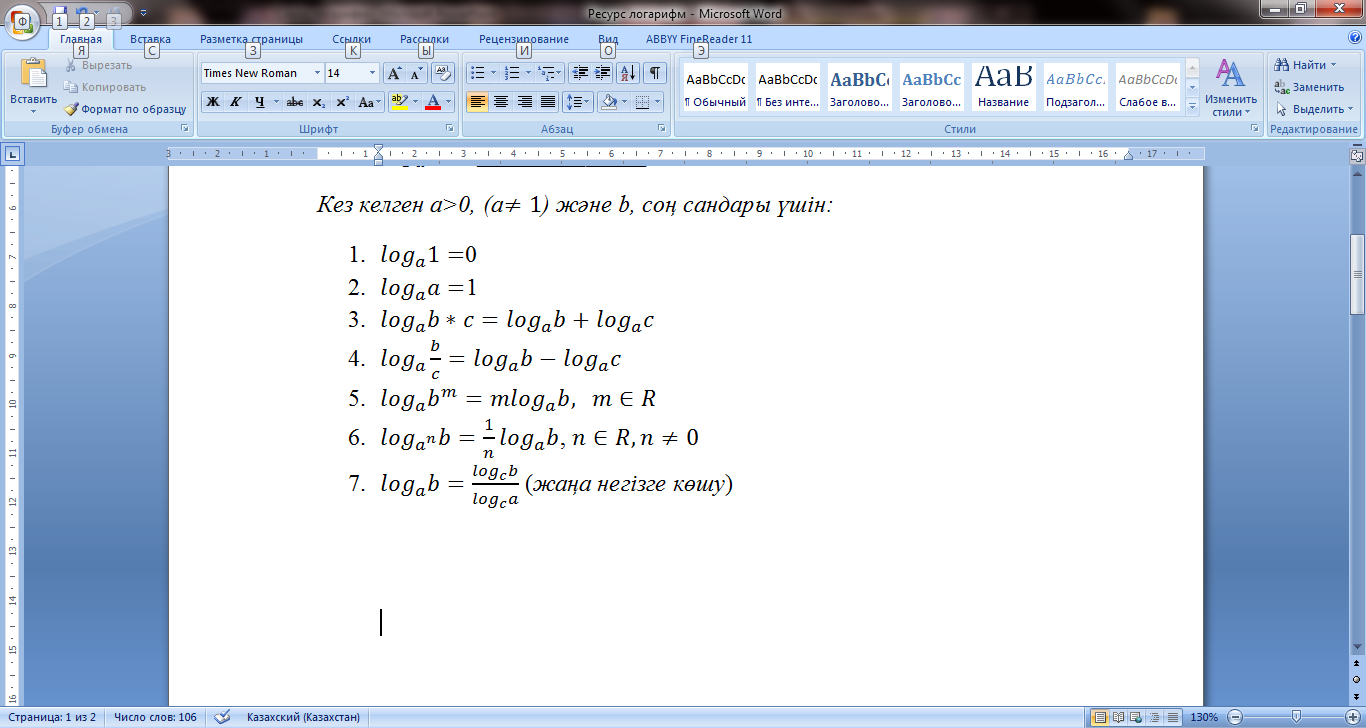Screen dimensions: 1366x728
Task: Open the ABBYY FineReader 11 tab
Action: pos(699,39)
